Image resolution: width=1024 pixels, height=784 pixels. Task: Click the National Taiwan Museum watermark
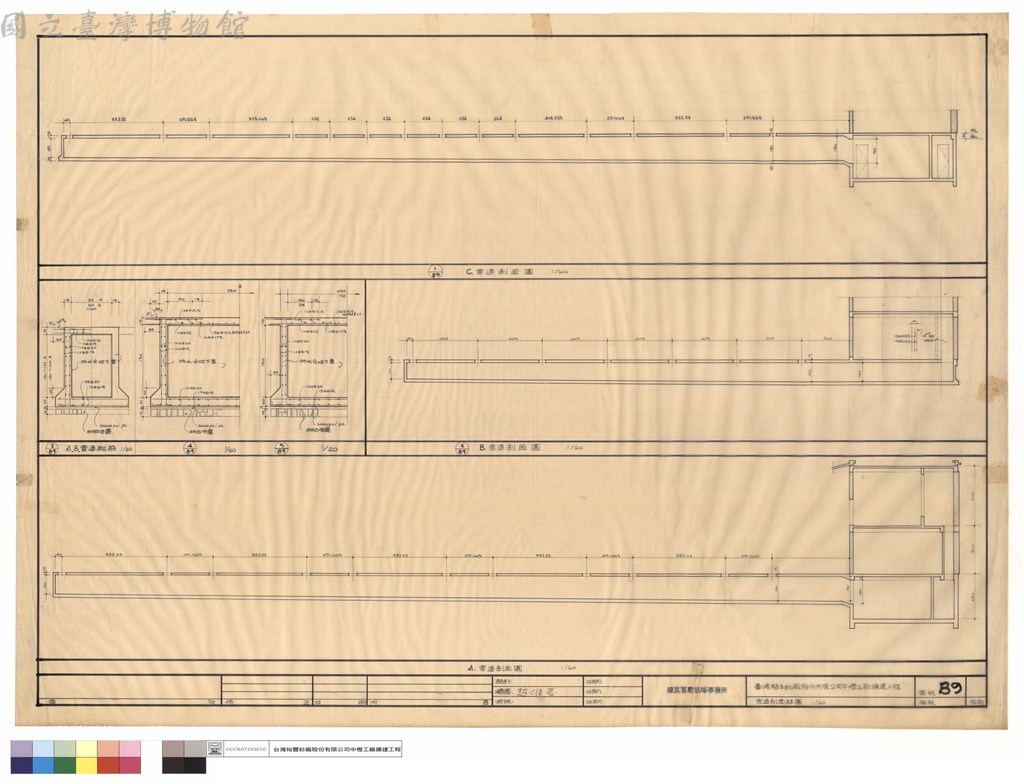pos(124,25)
